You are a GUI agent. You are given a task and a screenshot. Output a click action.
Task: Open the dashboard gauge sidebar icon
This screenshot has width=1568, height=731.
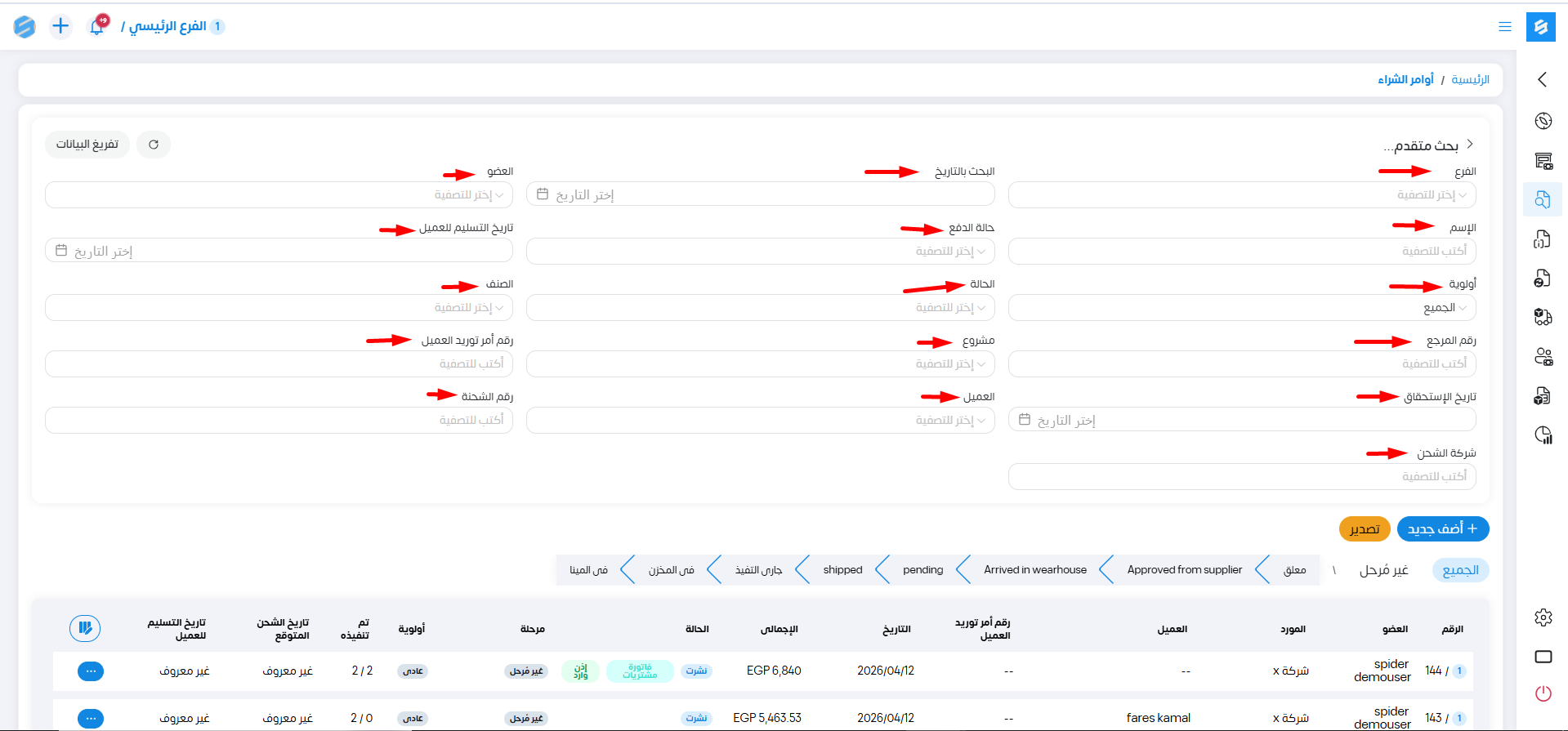1543,121
